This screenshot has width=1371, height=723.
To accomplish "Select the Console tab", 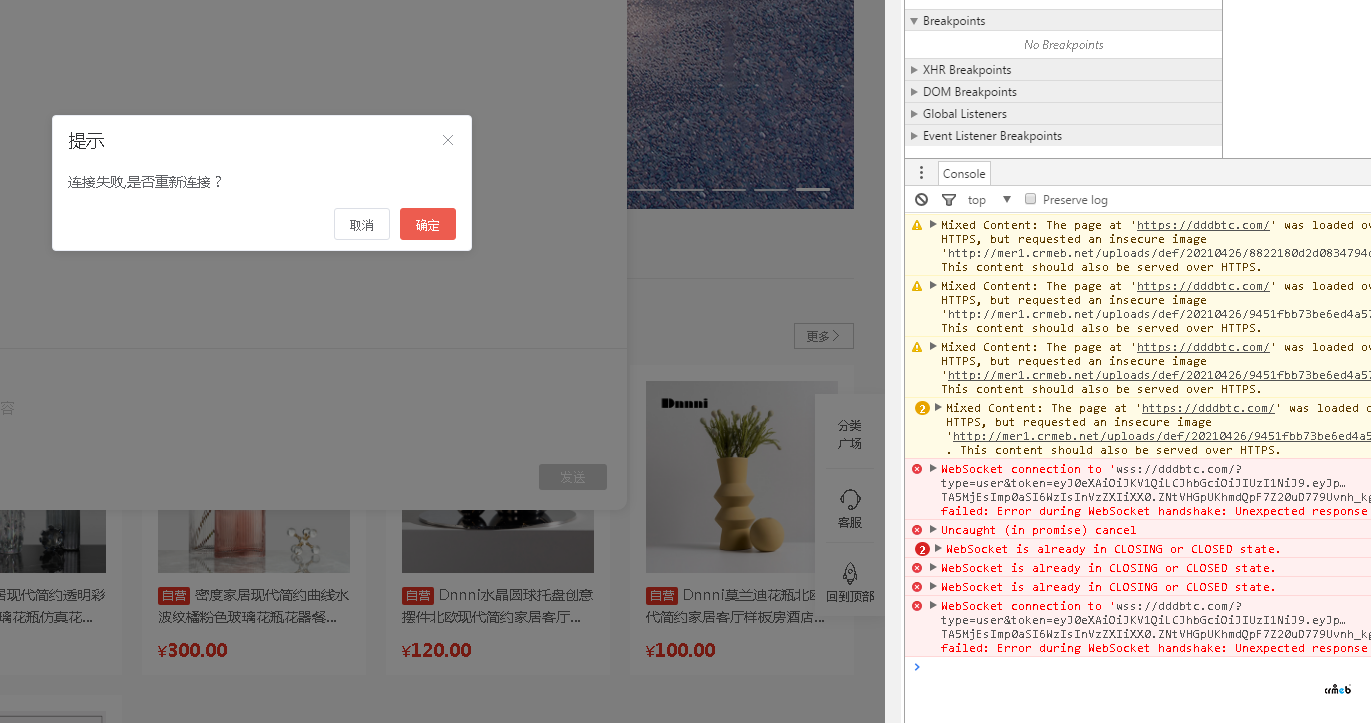I will [964, 173].
